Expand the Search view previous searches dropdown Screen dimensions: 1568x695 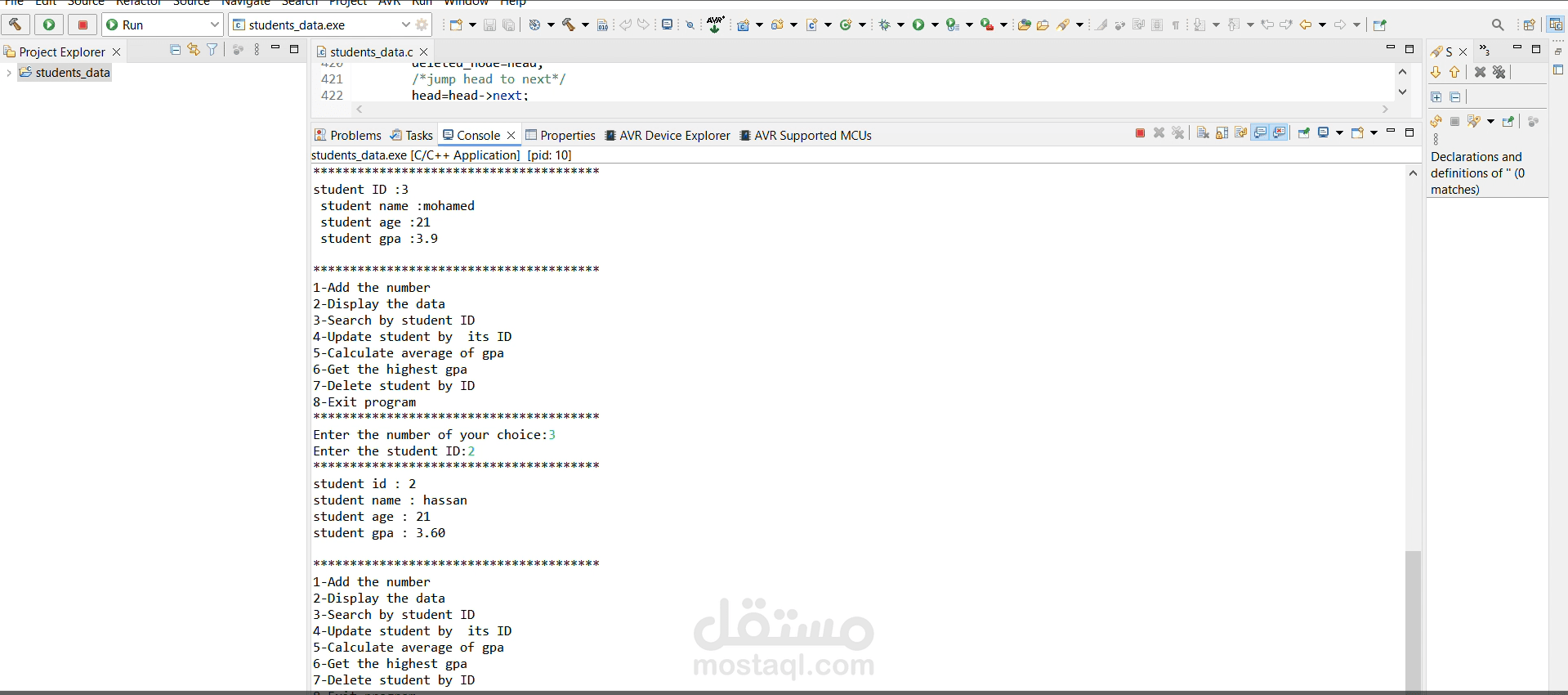click(1491, 122)
